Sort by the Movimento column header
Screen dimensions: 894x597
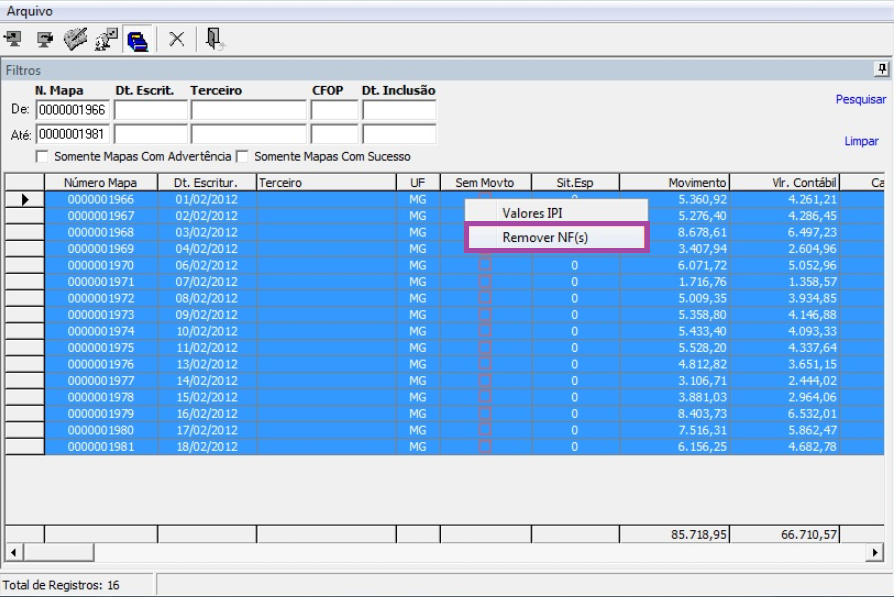coord(674,183)
